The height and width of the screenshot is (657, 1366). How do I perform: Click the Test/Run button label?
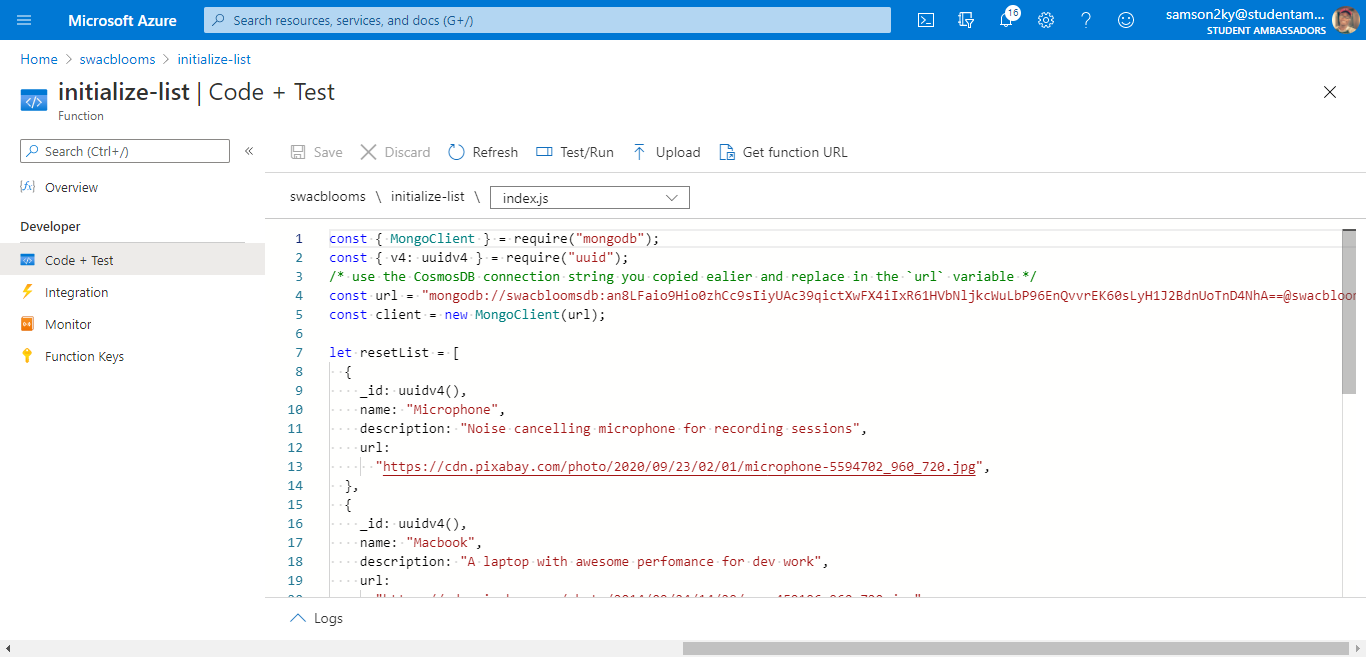point(587,152)
